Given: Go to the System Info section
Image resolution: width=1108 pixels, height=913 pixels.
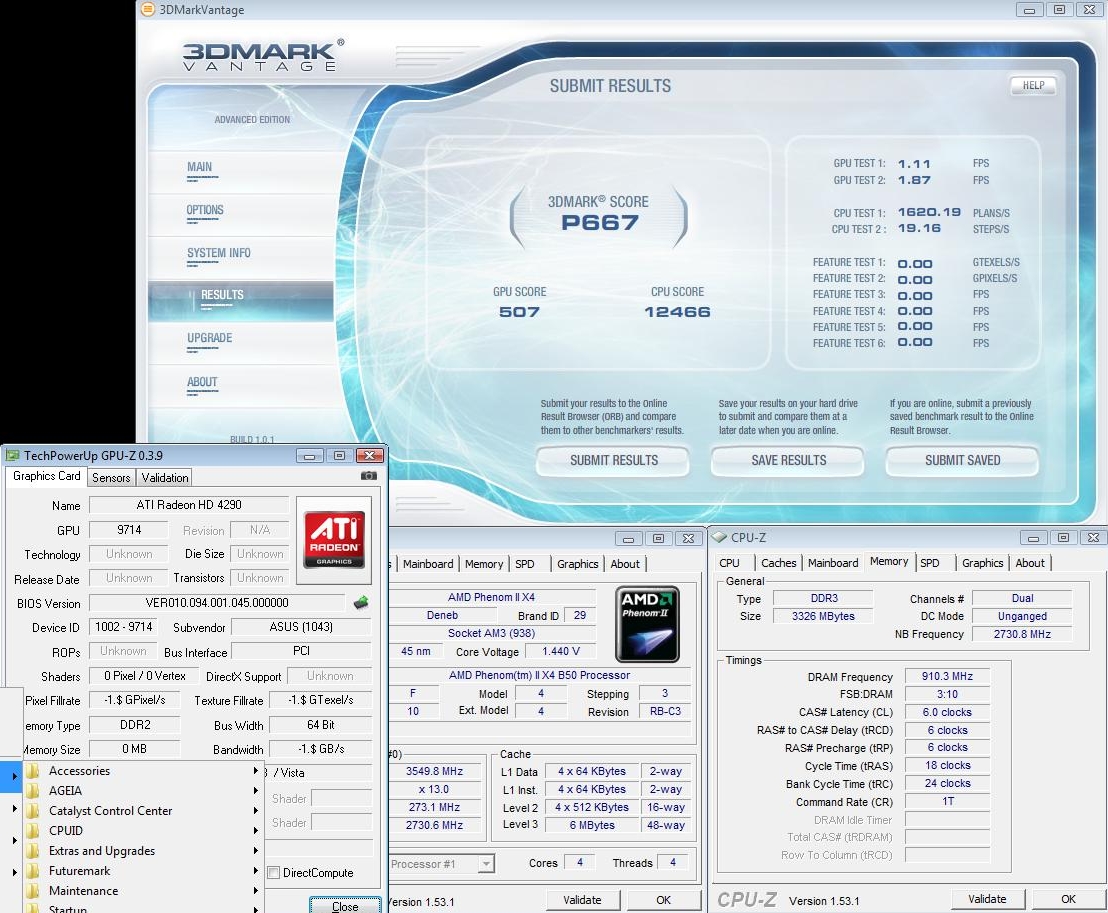Looking at the screenshot, I should click(218, 253).
